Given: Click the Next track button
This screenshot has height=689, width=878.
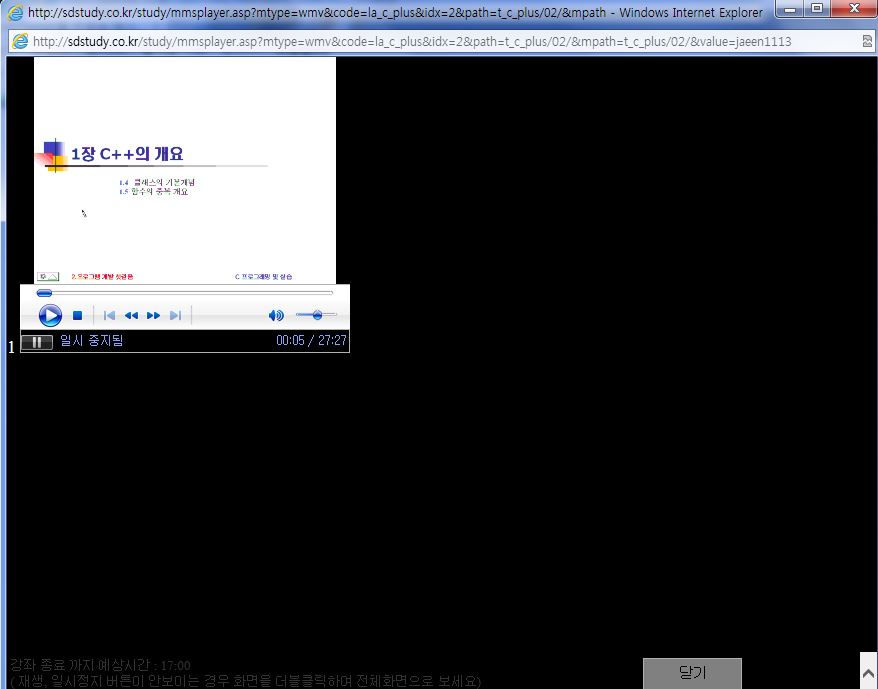Looking at the screenshot, I should coord(175,316).
